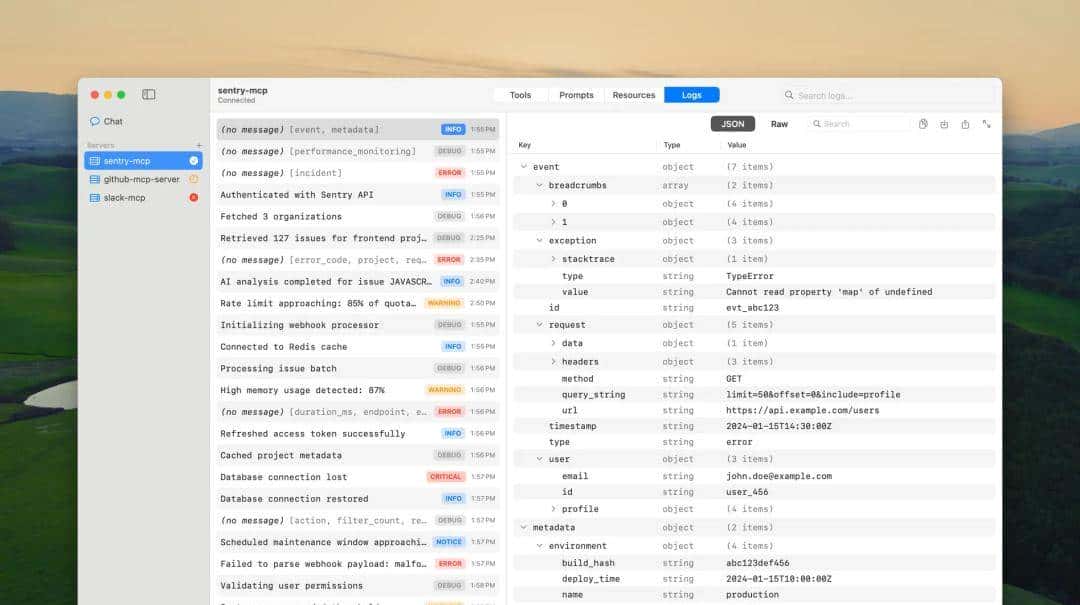
Task: Expand the stacktrace object node
Action: [x=553, y=259]
